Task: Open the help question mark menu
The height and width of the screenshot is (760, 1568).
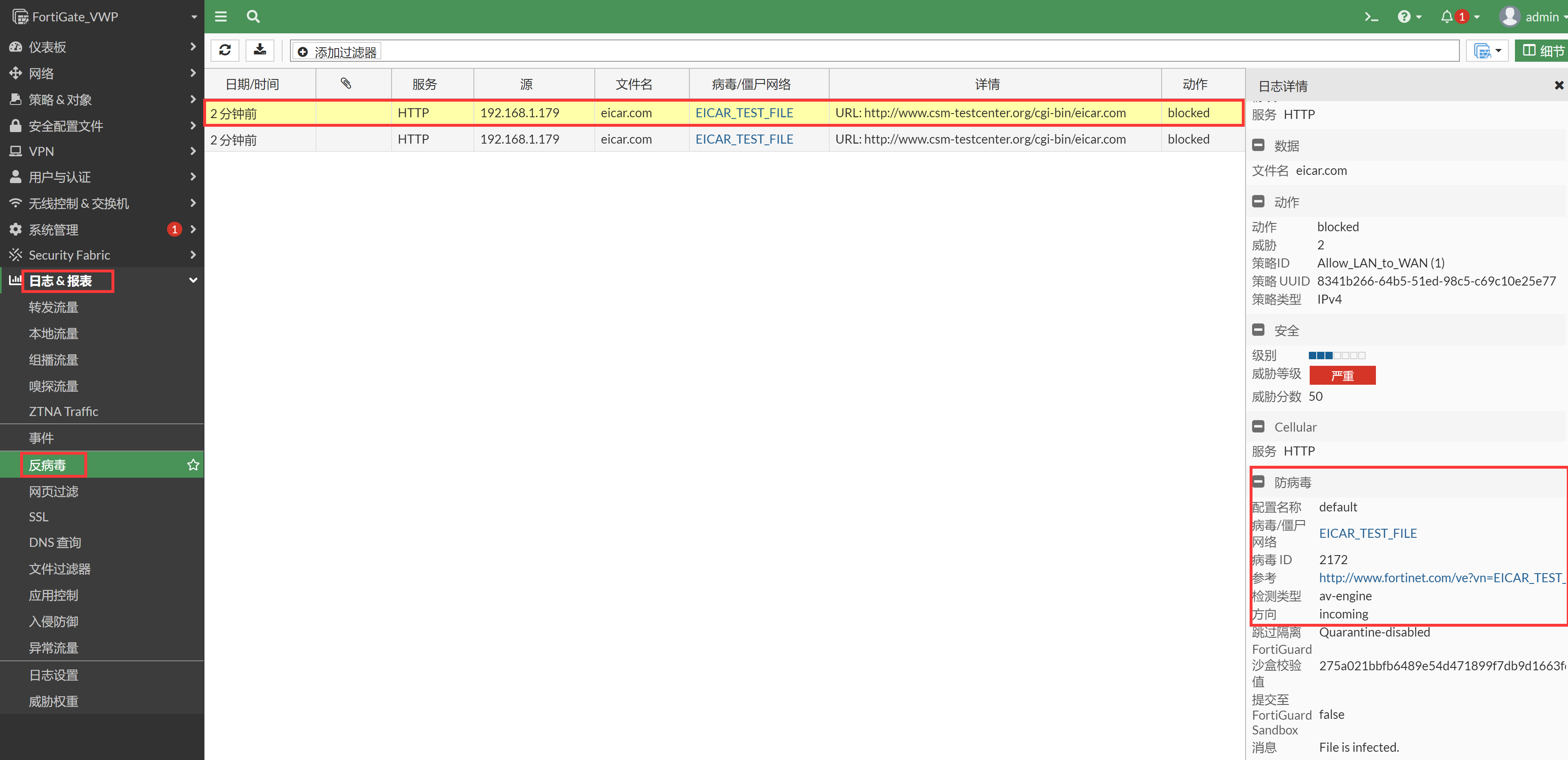Action: click(x=1404, y=17)
